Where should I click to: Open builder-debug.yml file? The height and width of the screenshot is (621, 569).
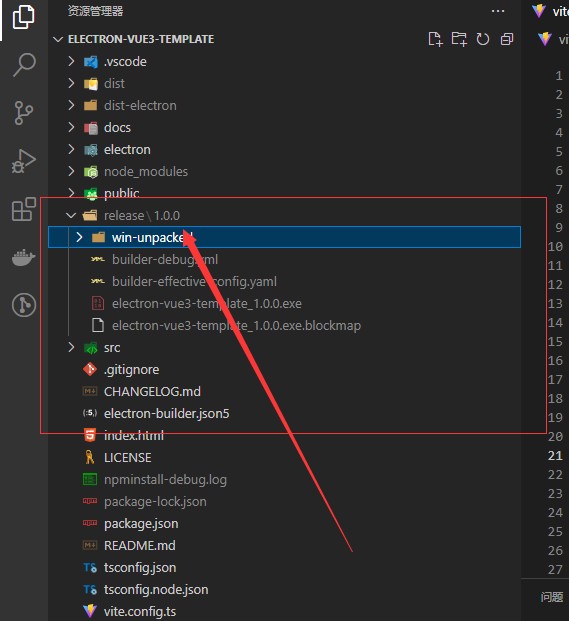[165, 259]
